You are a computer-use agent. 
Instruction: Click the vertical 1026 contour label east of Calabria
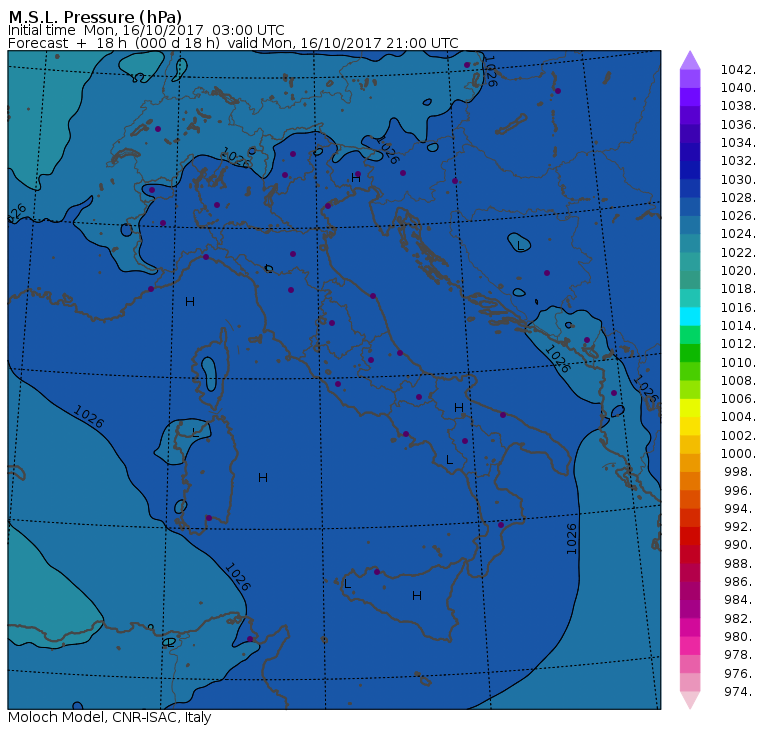click(572, 539)
